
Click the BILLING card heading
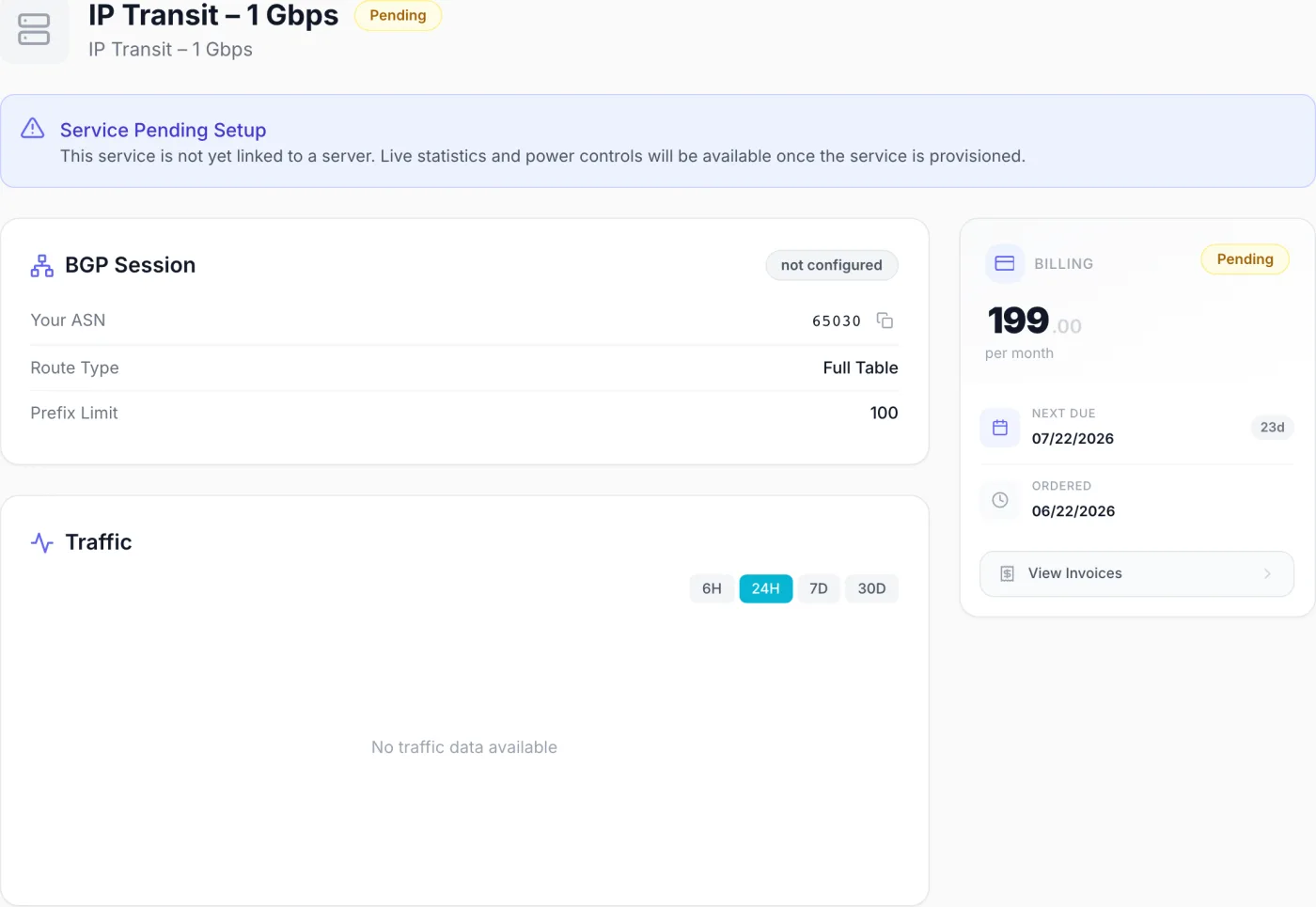1063,264
